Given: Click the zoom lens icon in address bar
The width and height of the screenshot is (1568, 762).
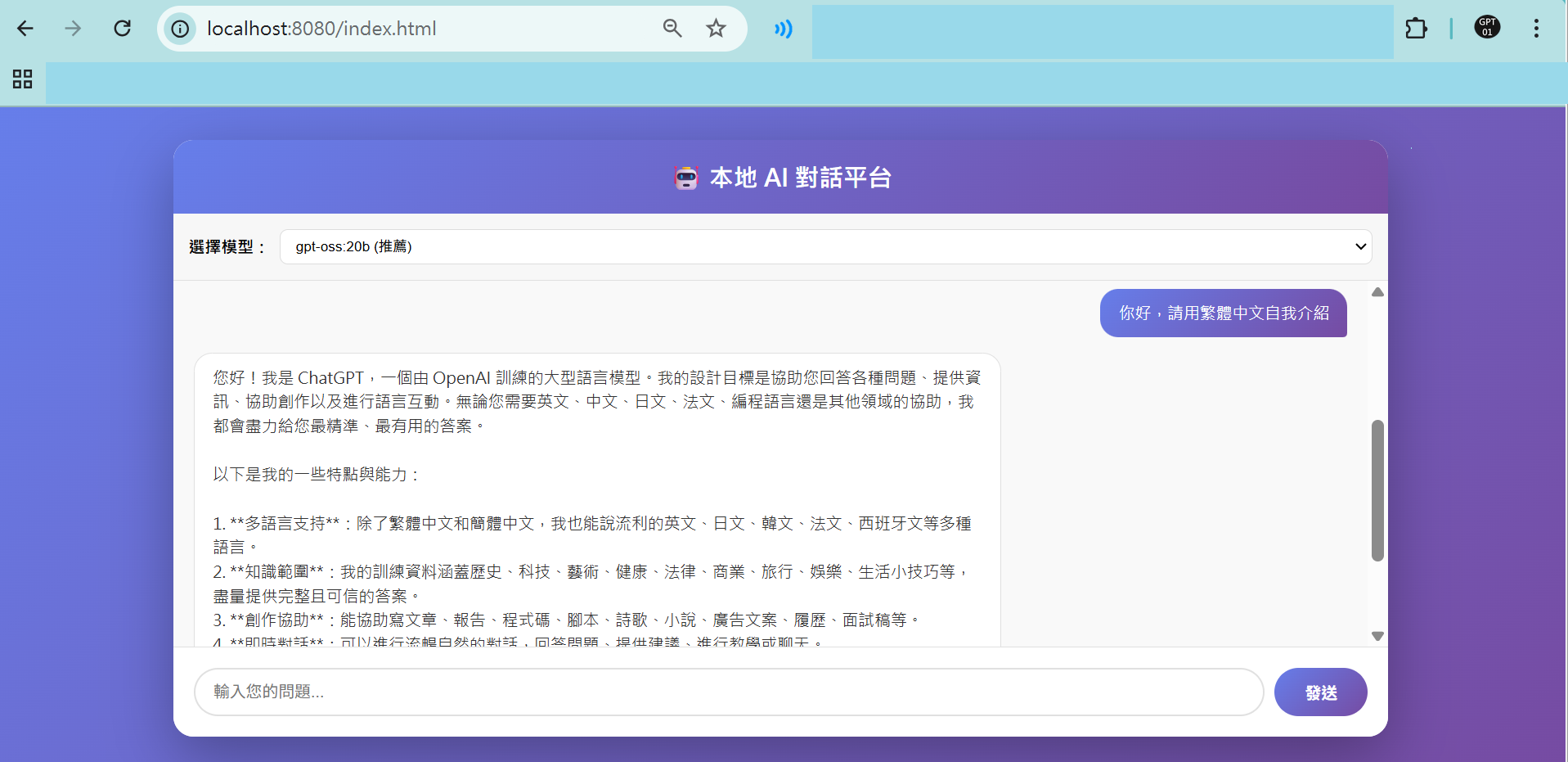Looking at the screenshot, I should (x=672, y=28).
